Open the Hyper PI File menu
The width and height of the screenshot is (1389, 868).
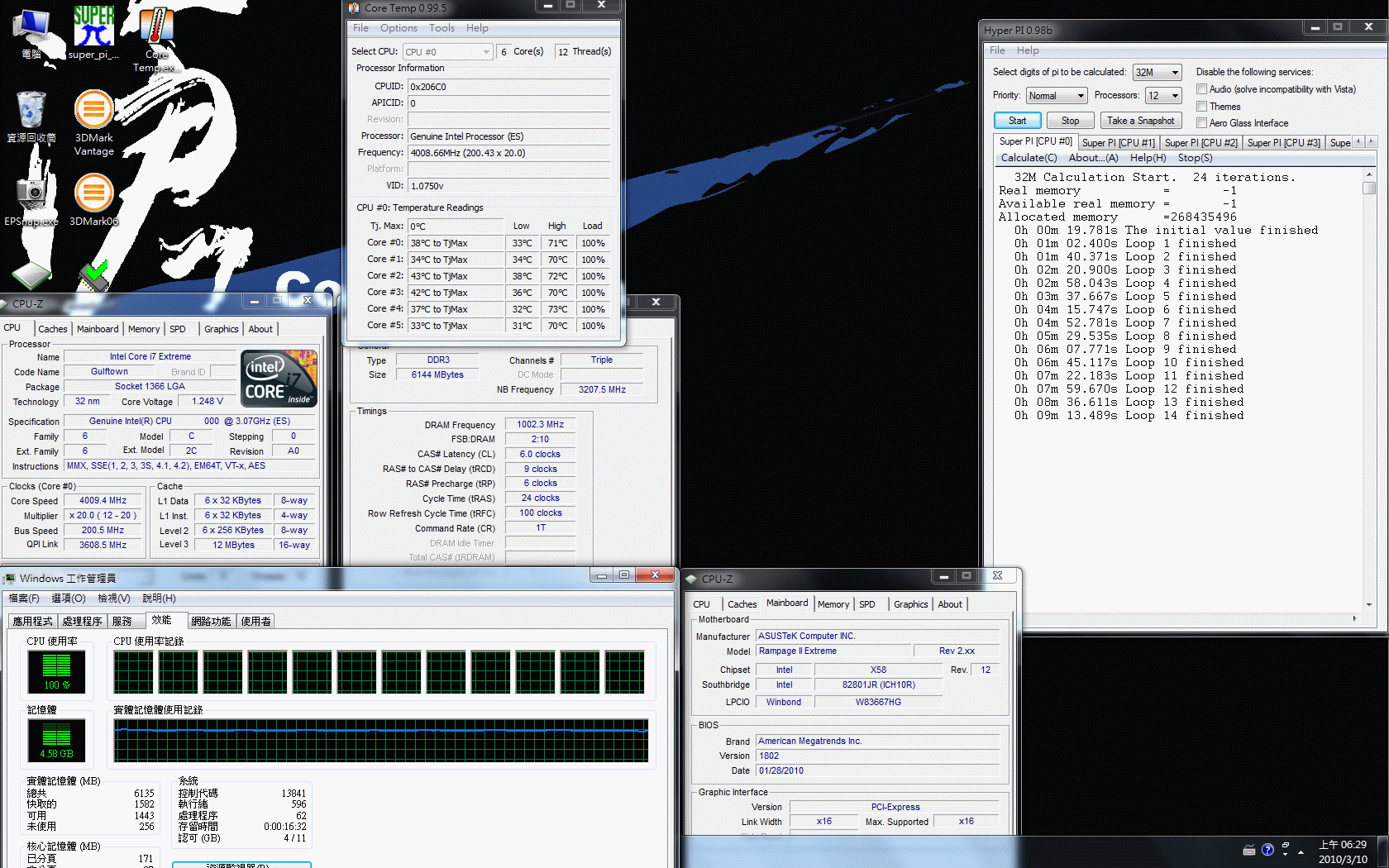point(997,50)
